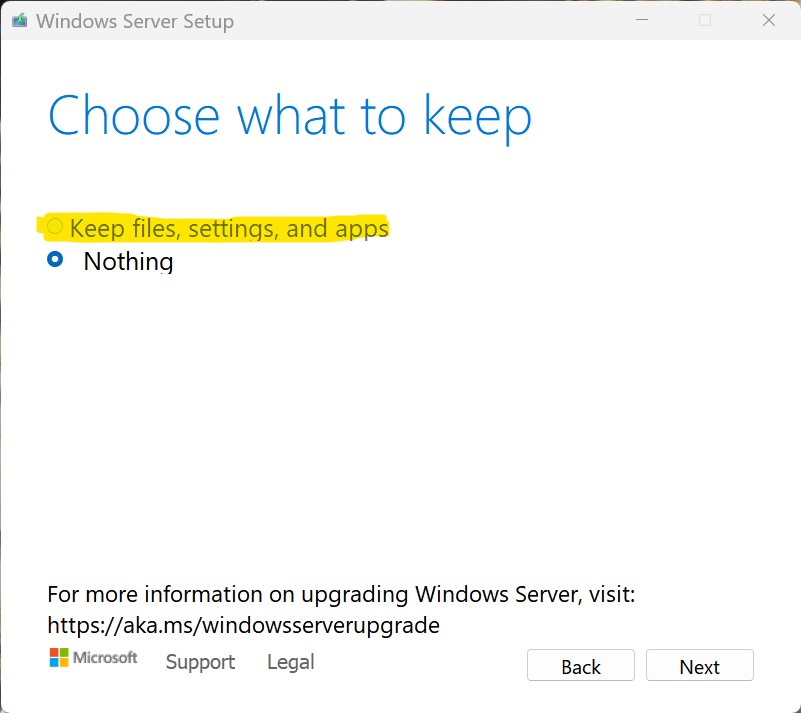Click the greyed-out maximize window icon
The height and width of the screenshot is (713, 801).
pyautogui.click(x=705, y=20)
